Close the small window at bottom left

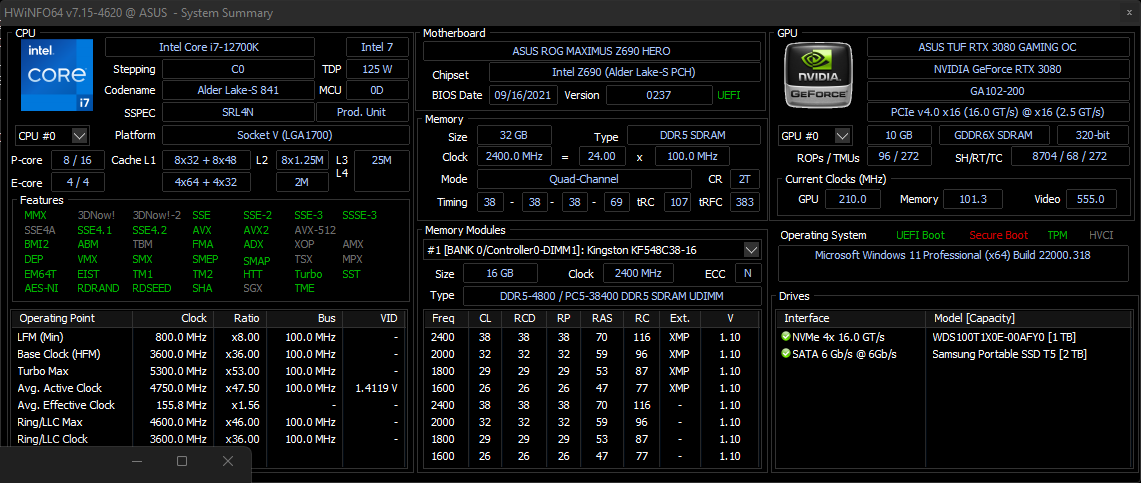(228, 461)
